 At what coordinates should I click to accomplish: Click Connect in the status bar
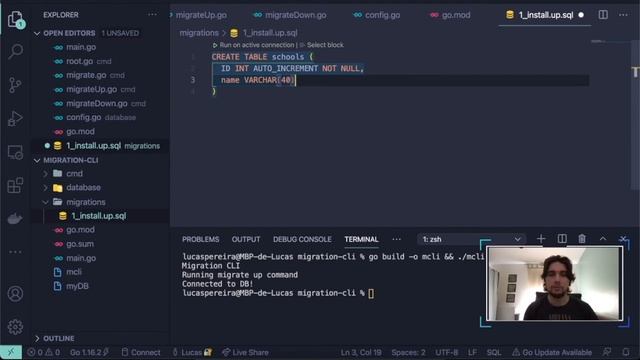coord(141,352)
